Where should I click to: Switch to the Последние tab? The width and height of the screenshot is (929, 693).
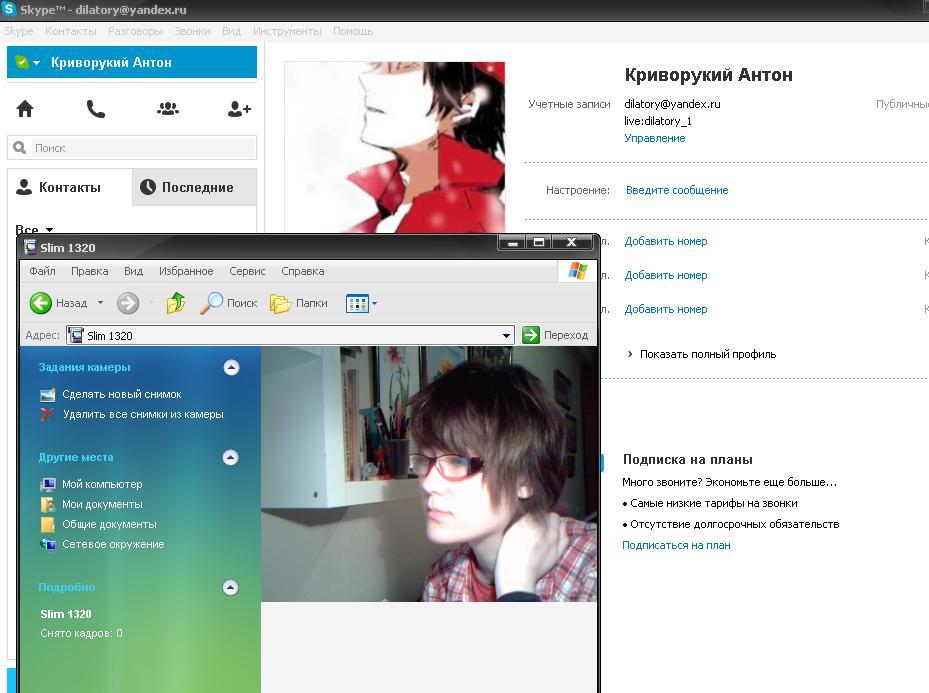(194, 187)
